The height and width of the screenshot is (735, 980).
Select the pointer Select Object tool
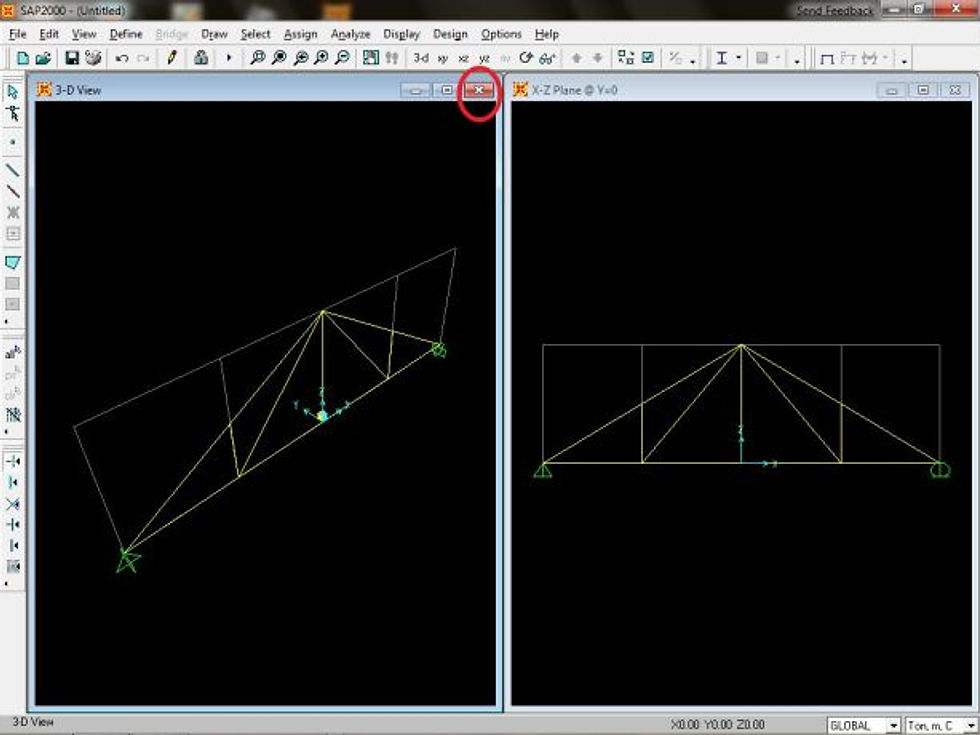[12, 92]
